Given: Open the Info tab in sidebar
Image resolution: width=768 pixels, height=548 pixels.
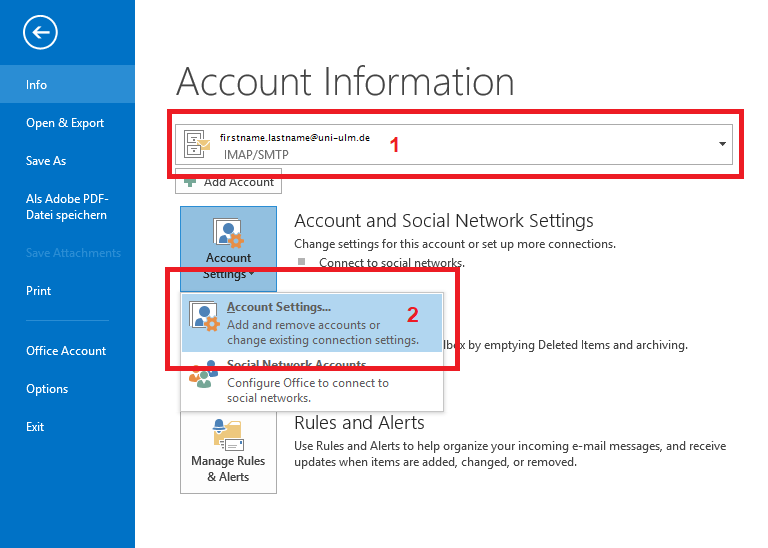Looking at the screenshot, I should [x=67, y=84].
